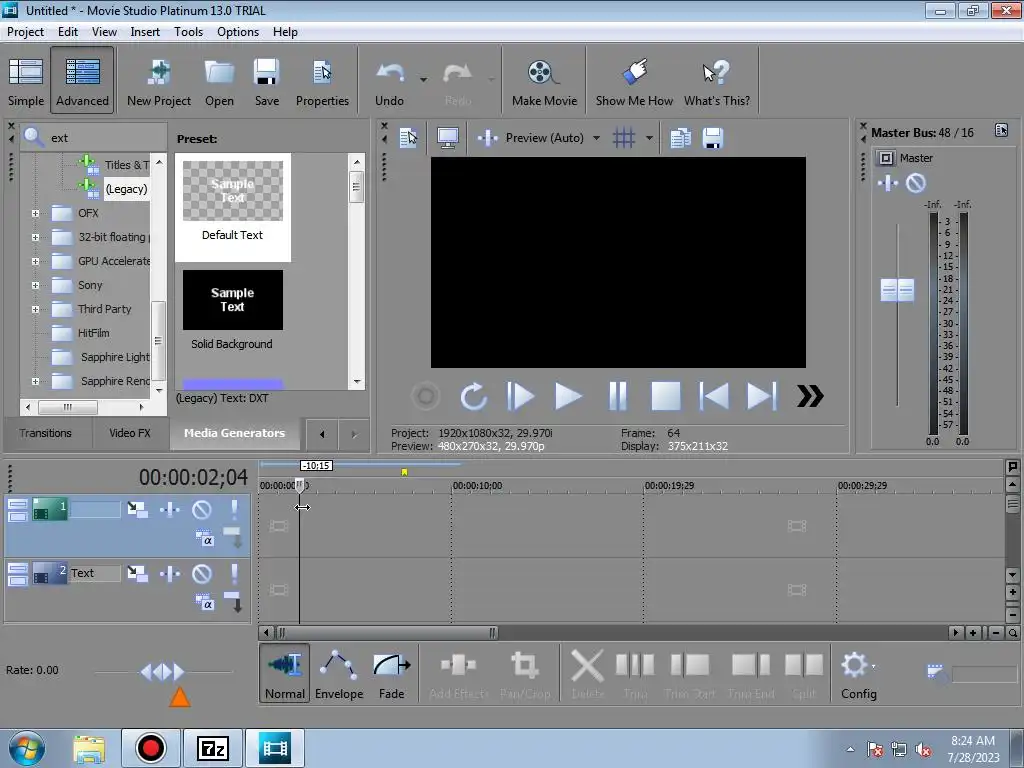This screenshot has width=1024, height=768.
Task: Play from start
Action: click(x=520, y=396)
